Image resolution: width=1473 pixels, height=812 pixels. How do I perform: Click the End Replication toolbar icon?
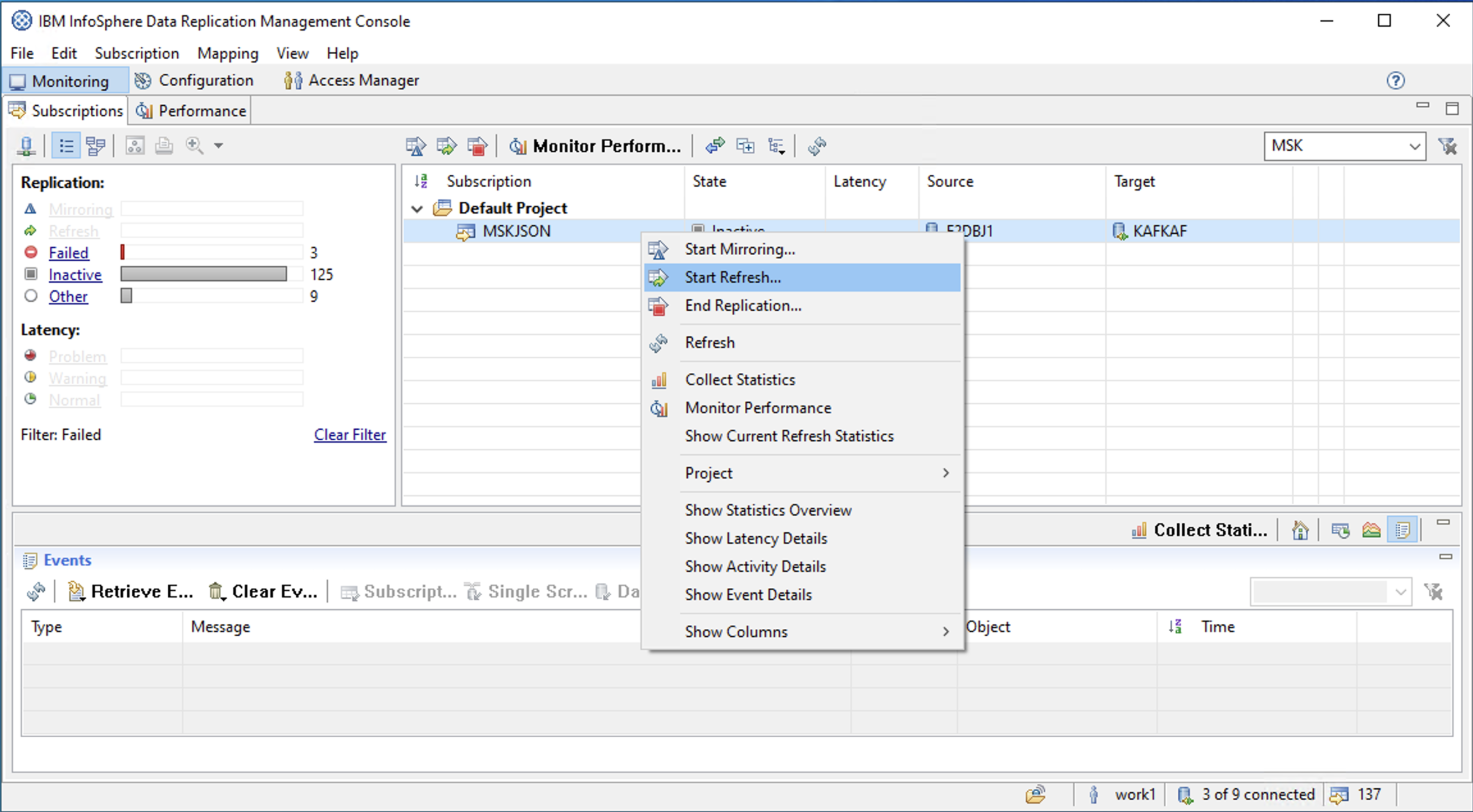[x=478, y=146]
